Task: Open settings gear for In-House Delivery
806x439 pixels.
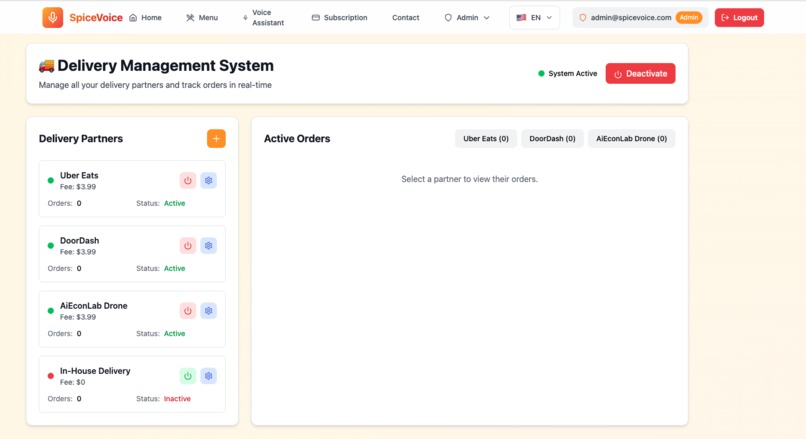Action: (209, 376)
